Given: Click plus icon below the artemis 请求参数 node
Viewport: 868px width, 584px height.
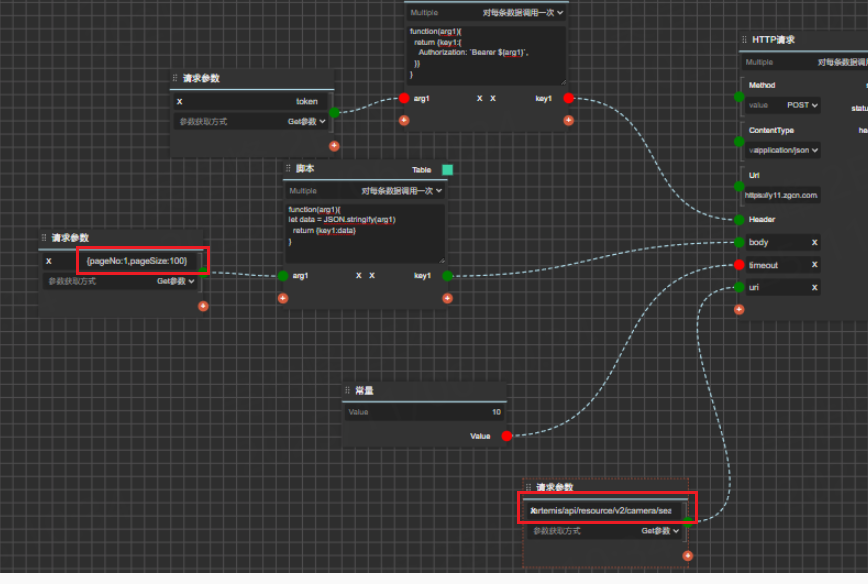Looking at the screenshot, I should [x=688, y=555].
